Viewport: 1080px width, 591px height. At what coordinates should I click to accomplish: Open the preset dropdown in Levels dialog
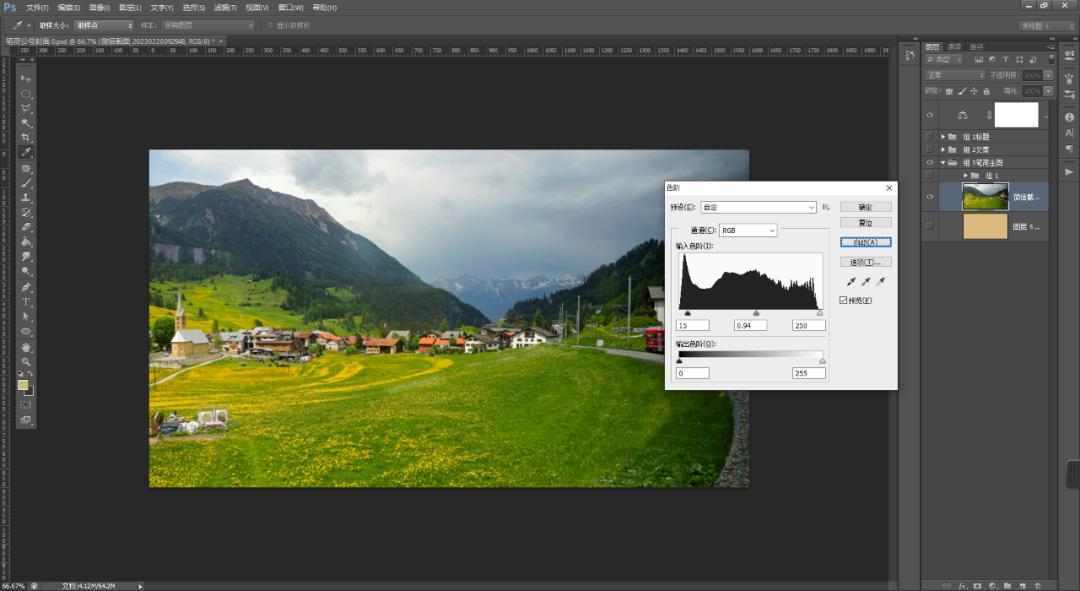pyautogui.click(x=759, y=207)
